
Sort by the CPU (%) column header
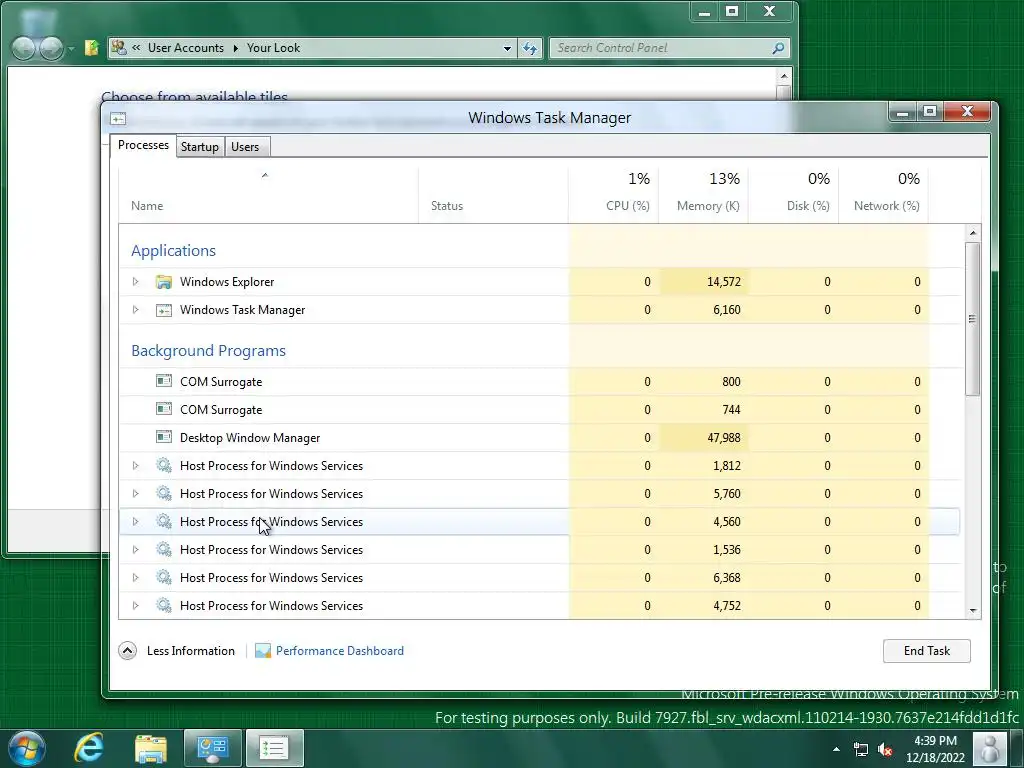tap(613, 195)
